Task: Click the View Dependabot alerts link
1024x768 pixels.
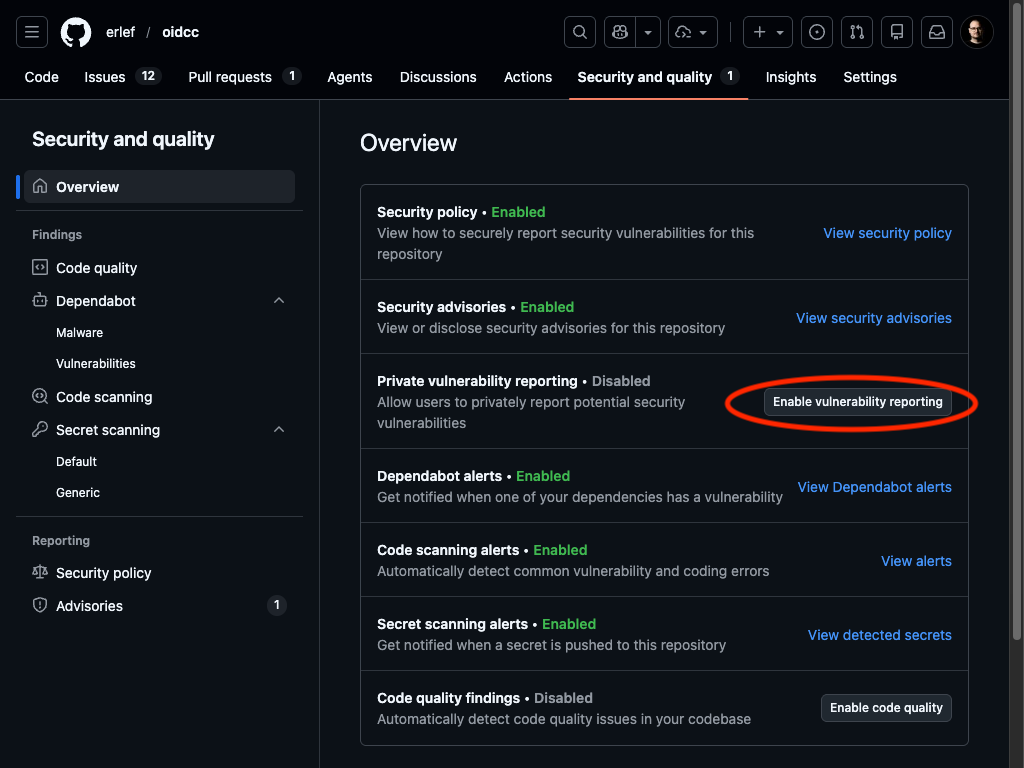Action: 874,487
